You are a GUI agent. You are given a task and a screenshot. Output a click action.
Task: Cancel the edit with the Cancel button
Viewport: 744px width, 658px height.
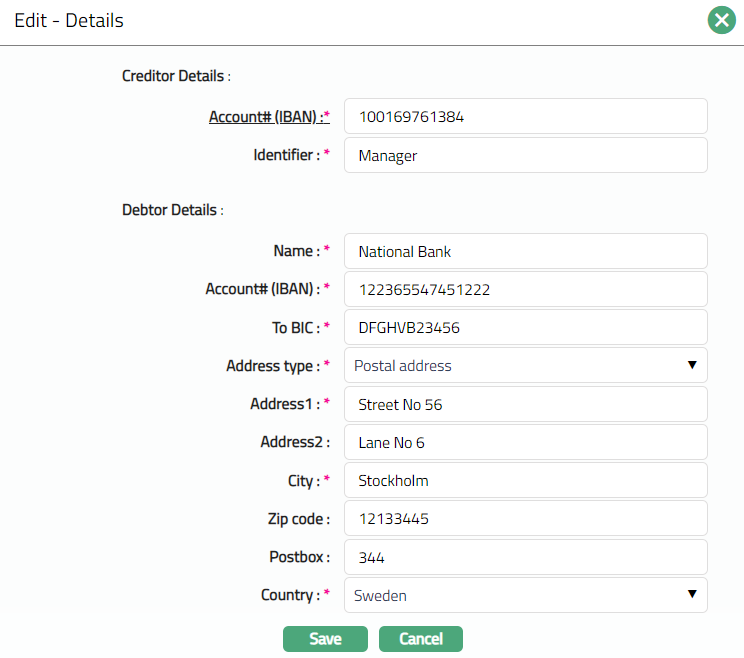coord(421,639)
